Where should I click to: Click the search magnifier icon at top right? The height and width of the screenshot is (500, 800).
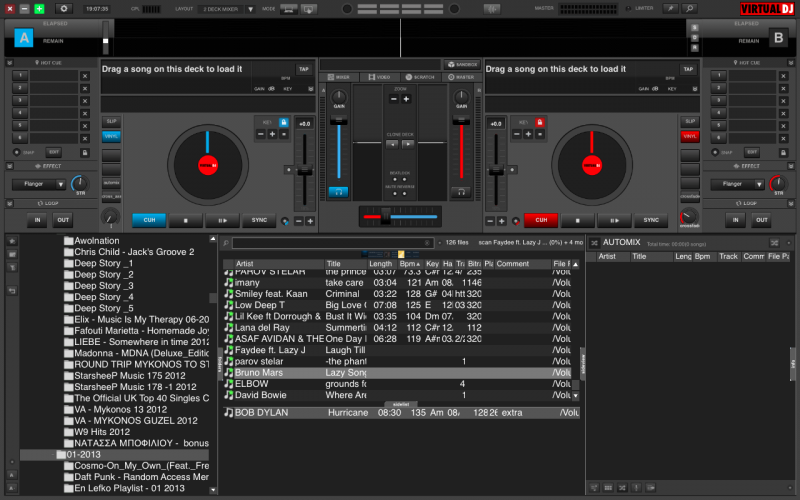pos(690,9)
